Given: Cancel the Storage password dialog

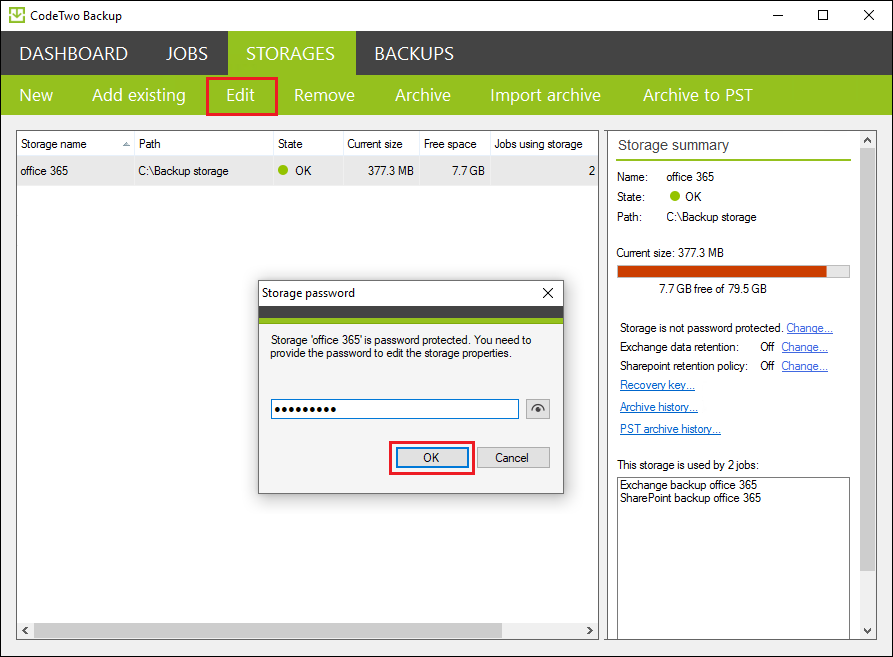Looking at the screenshot, I should tap(513, 458).
